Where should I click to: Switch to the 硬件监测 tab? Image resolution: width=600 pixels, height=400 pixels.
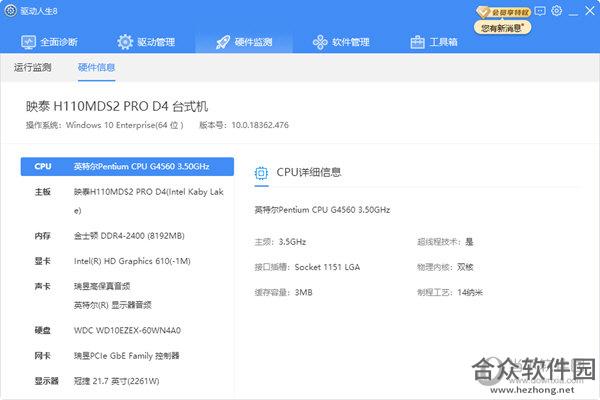244,42
